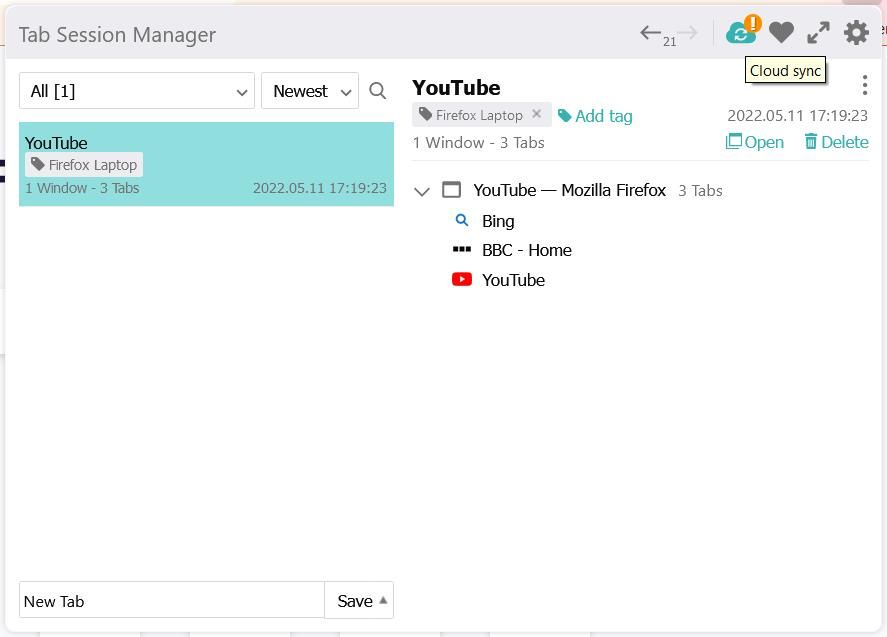Click the heart donation icon
This screenshot has height=637, width=887.
point(782,32)
